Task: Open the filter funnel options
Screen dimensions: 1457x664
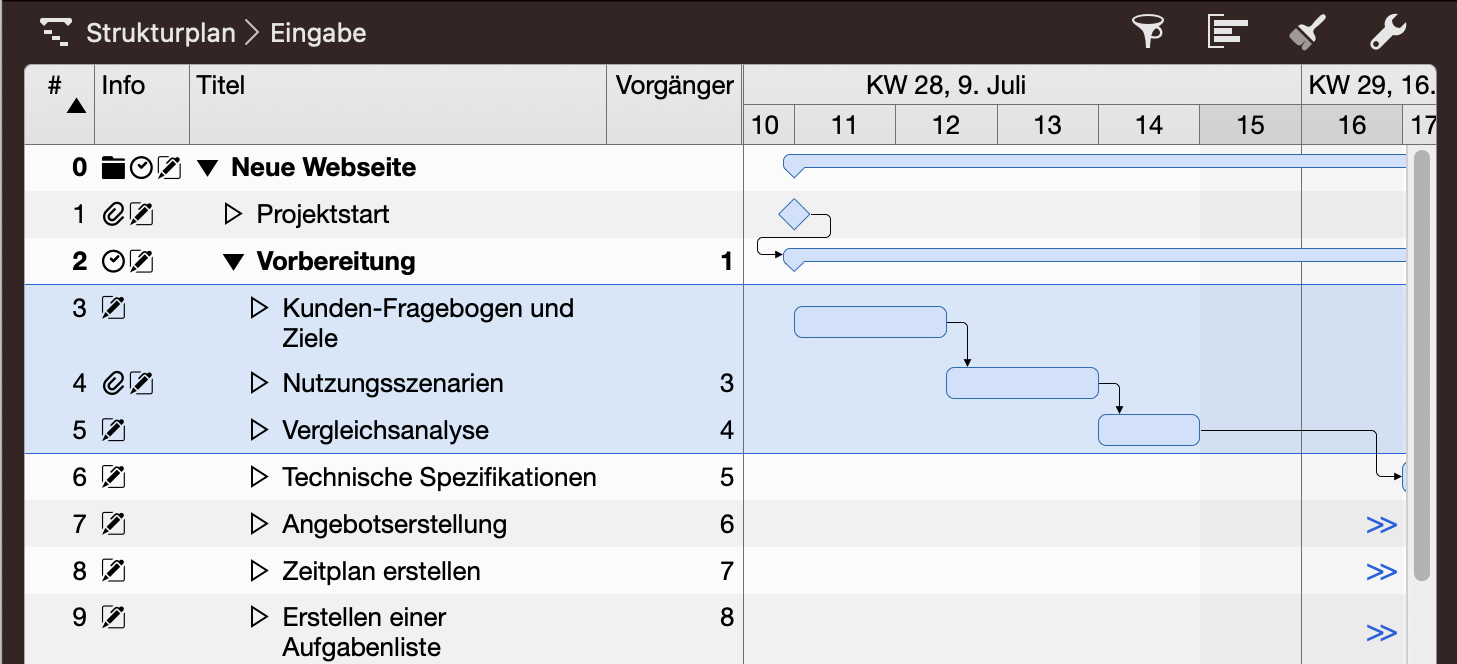Action: 1148,32
